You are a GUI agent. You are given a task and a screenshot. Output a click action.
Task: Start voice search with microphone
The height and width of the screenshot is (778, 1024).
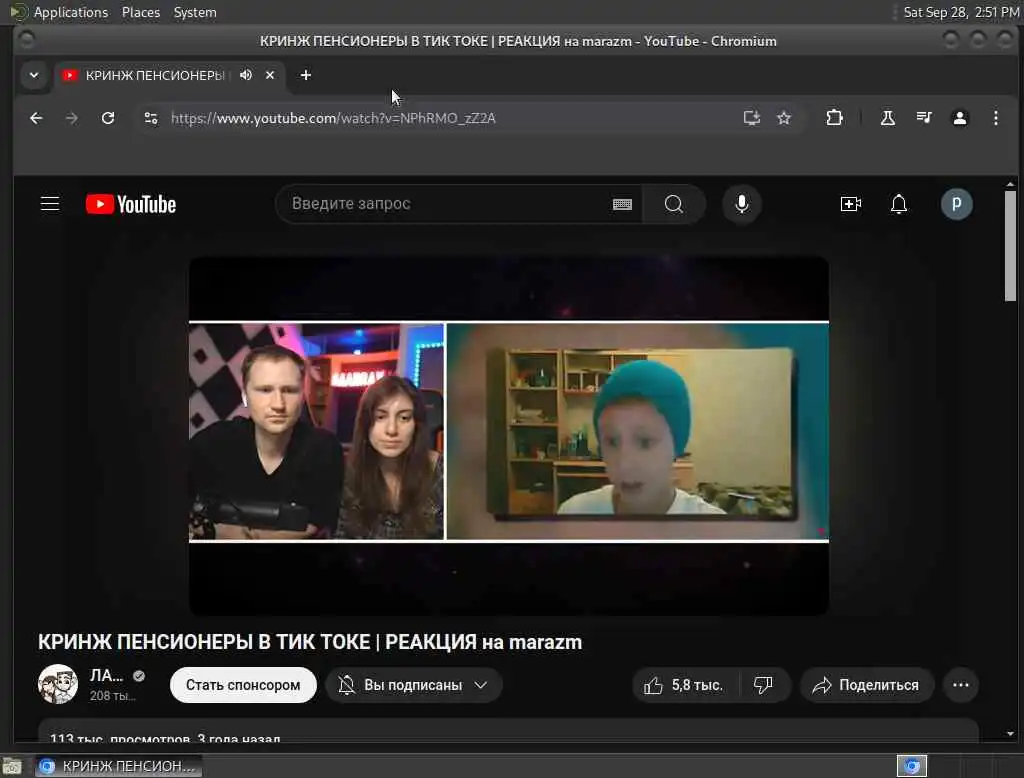(741, 204)
